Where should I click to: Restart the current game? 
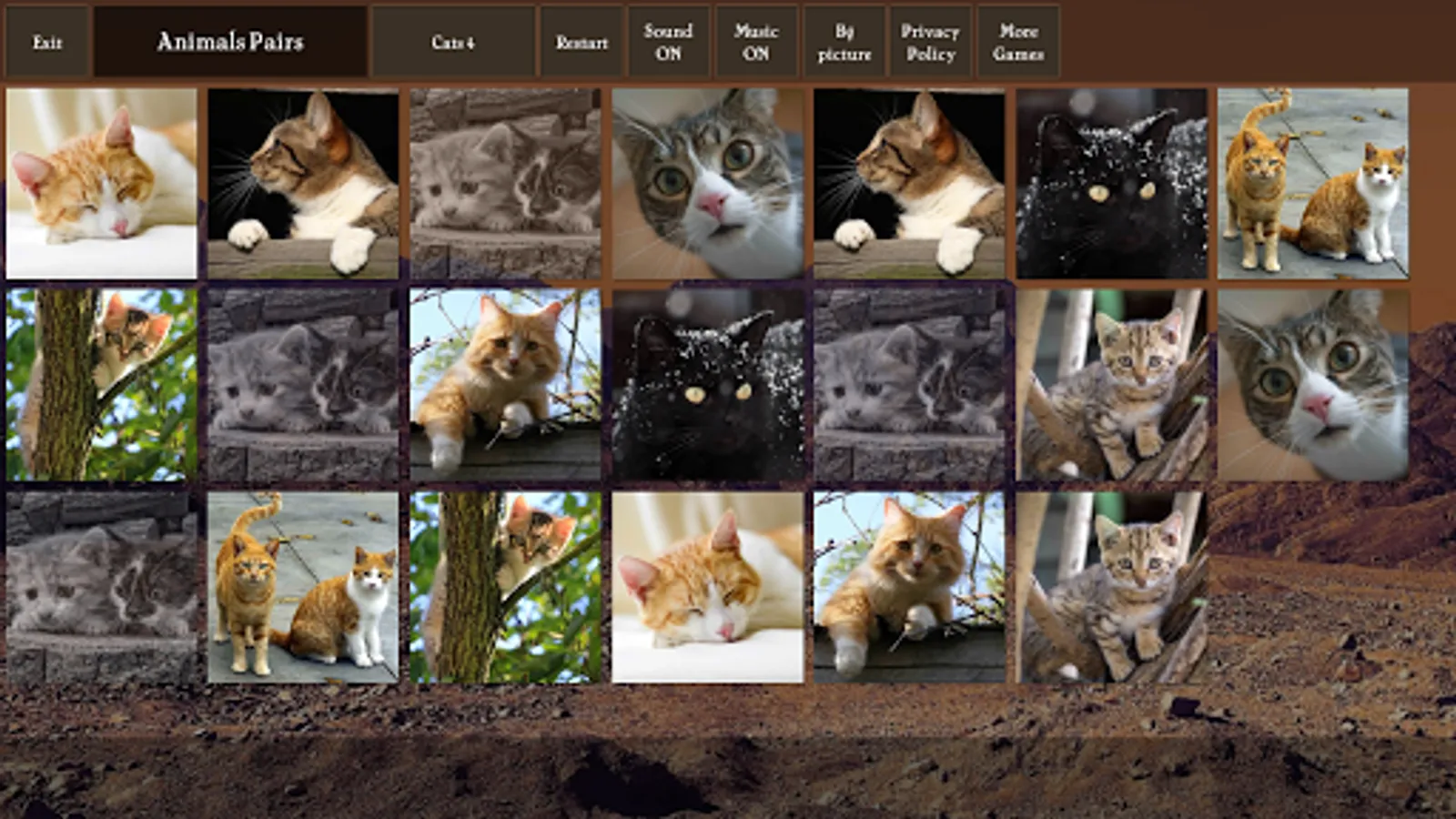coord(581,42)
